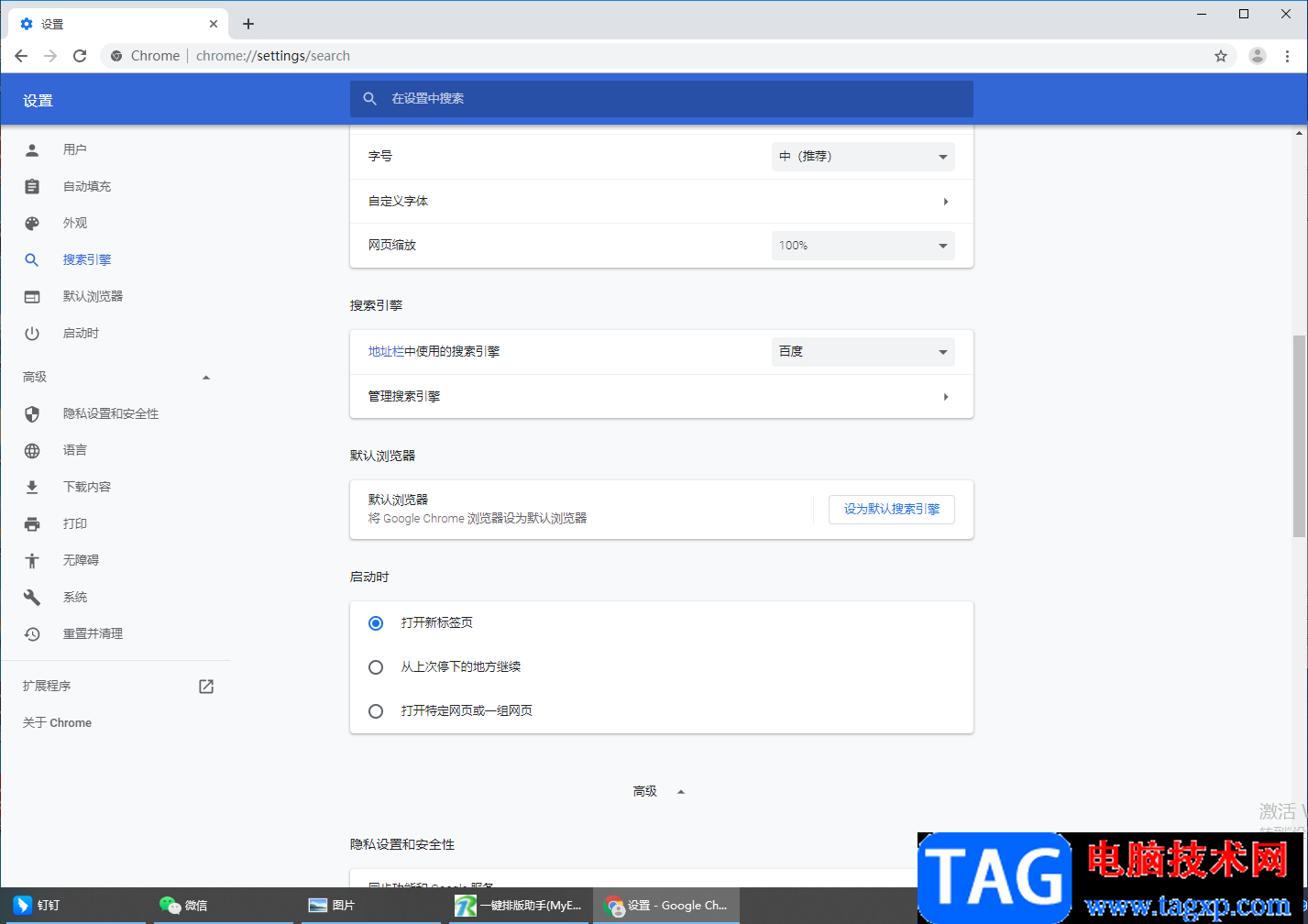Screen dimensions: 1308x924
Task: Open 自动填充 in settings sidebar
Action: pos(87,186)
